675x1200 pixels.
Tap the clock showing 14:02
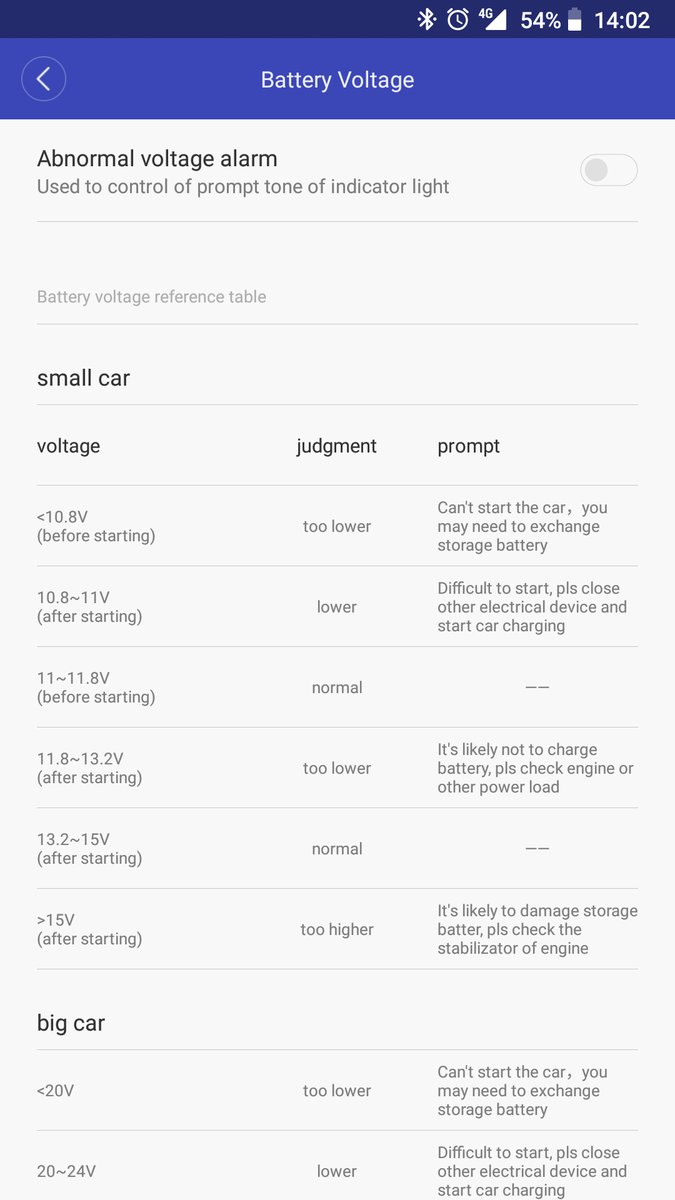(x=622, y=20)
